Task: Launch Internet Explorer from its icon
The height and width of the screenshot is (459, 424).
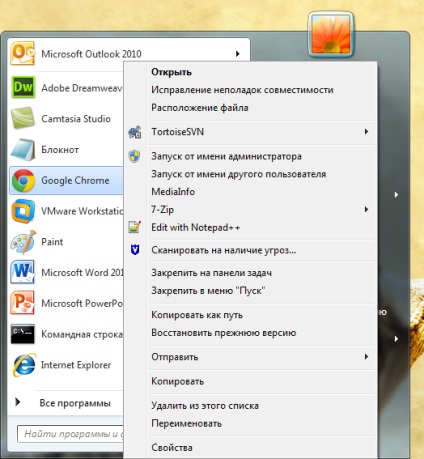Action: pos(23,365)
